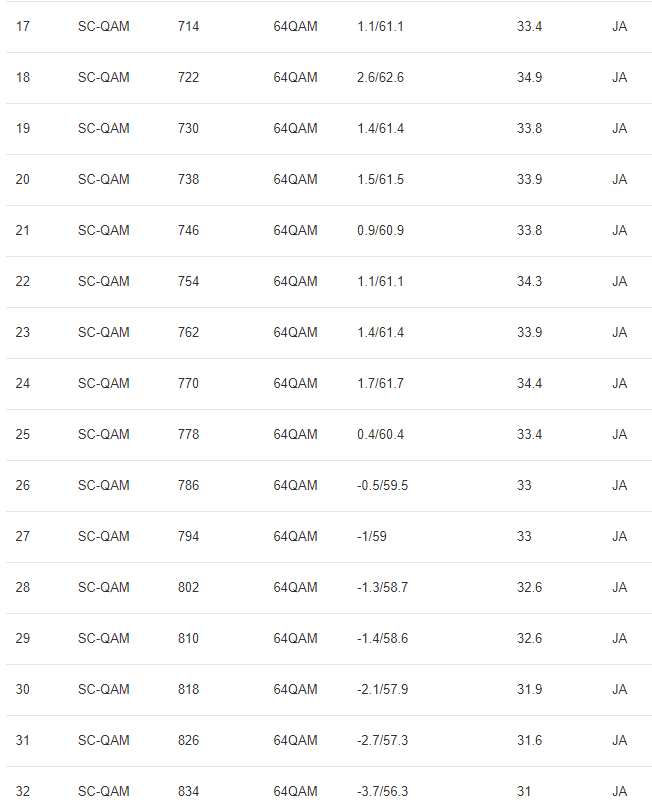Click power level 1.7/61.7
Screen dimensions: 652x809
coord(380,383)
